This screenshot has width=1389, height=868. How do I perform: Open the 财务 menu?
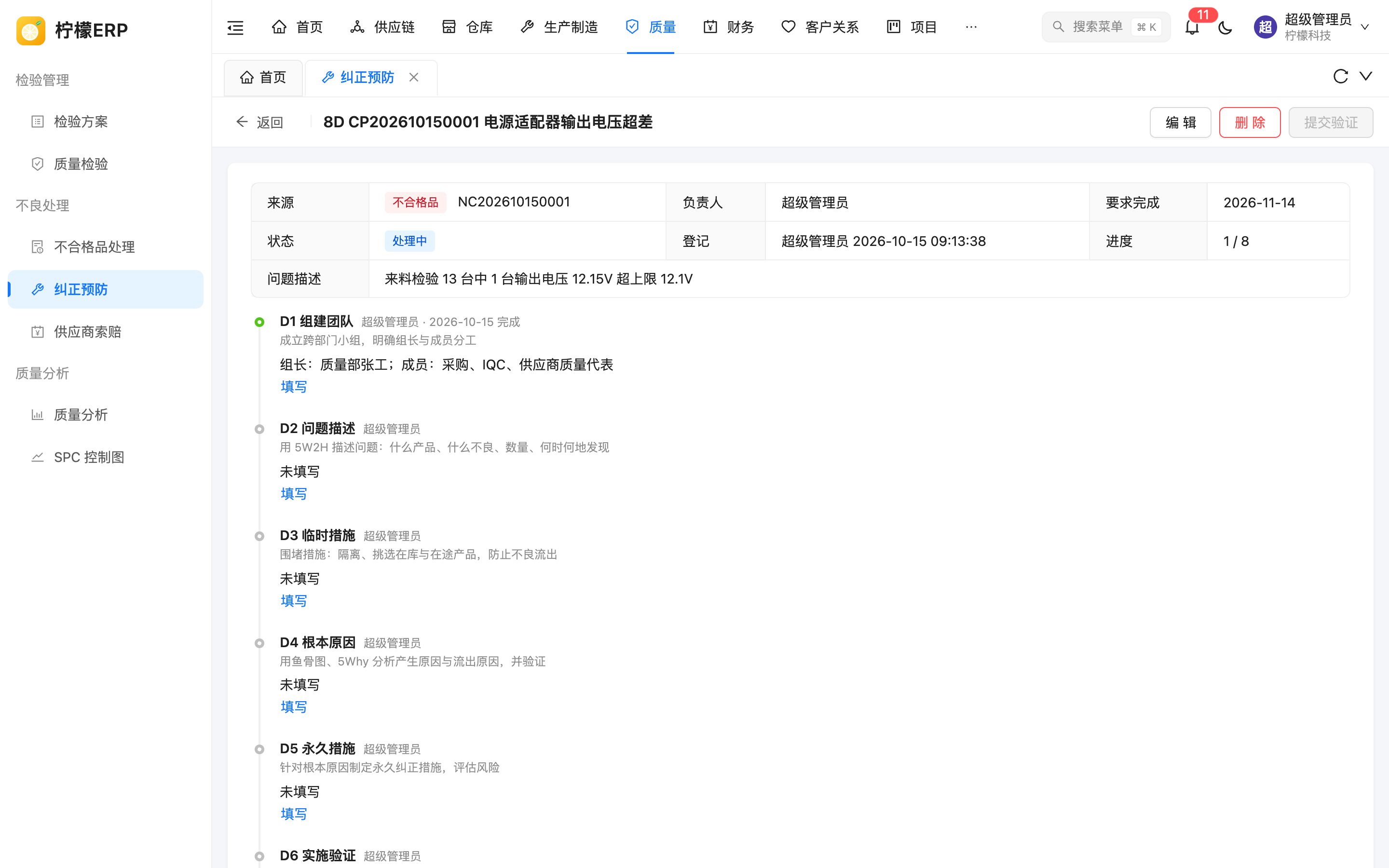click(x=728, y=27)
